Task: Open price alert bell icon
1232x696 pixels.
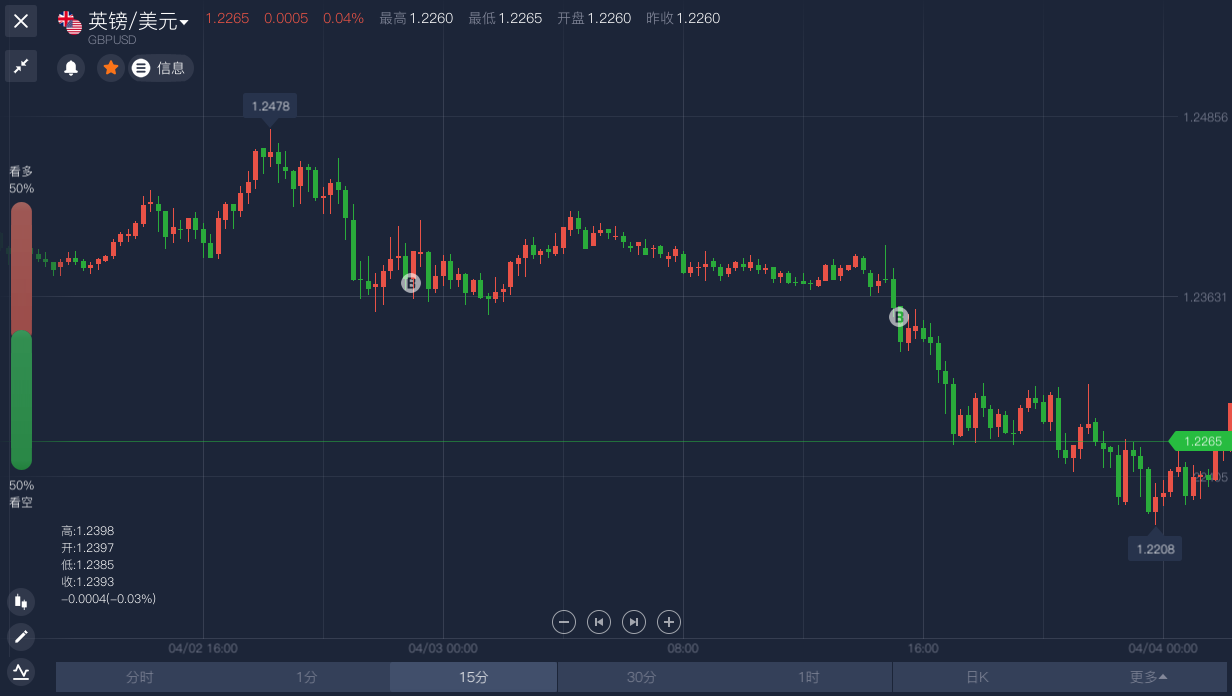Action: click(x=71, y=68)
